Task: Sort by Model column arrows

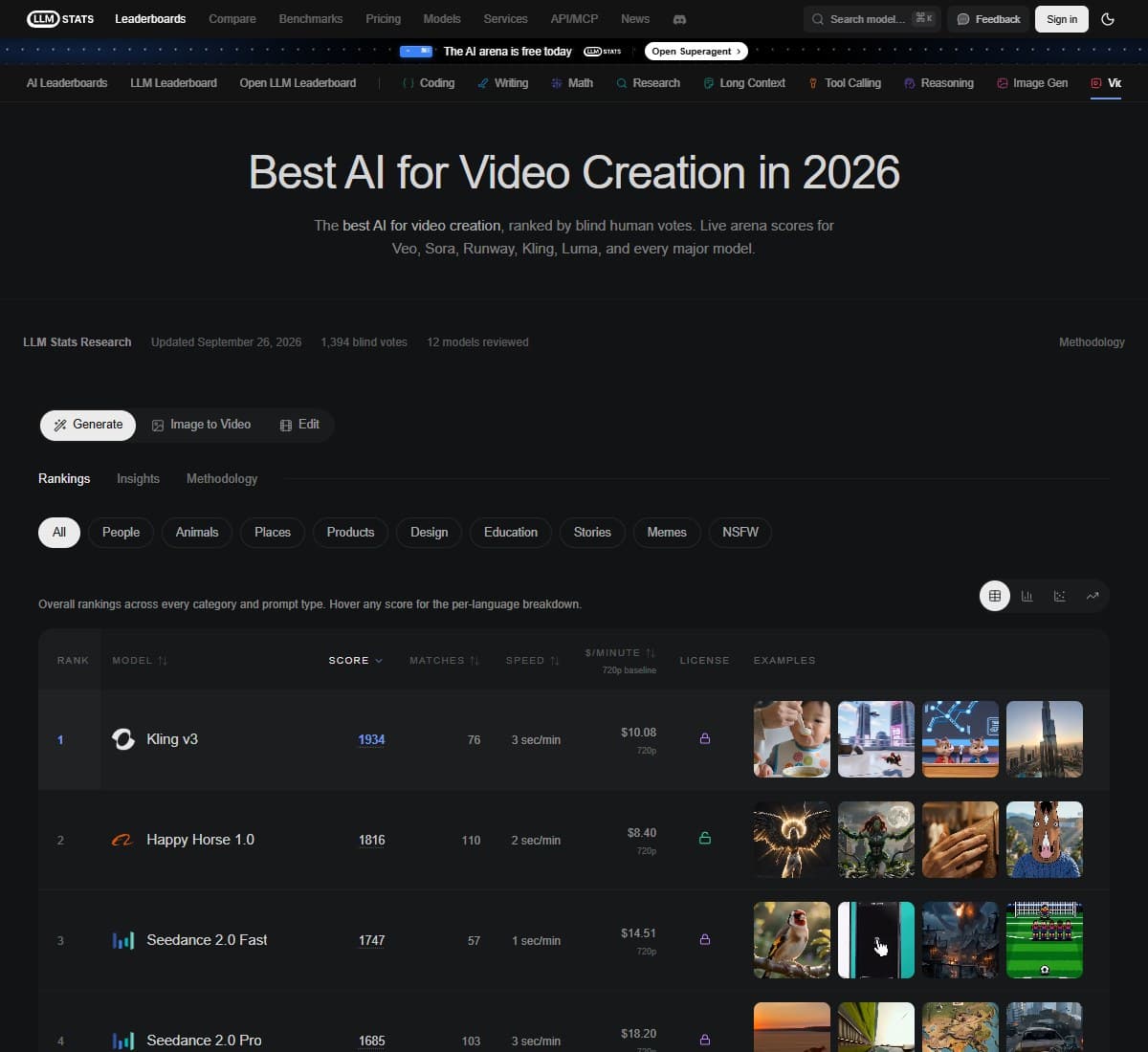Action: [x=163, y=660]
